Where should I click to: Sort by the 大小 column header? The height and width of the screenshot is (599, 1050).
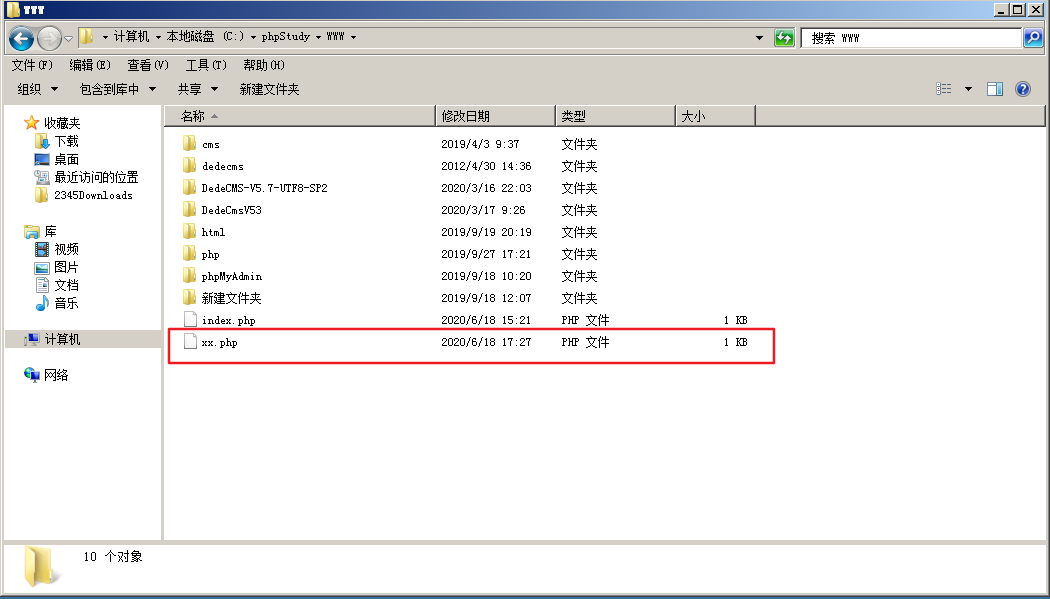pos(715,116)
